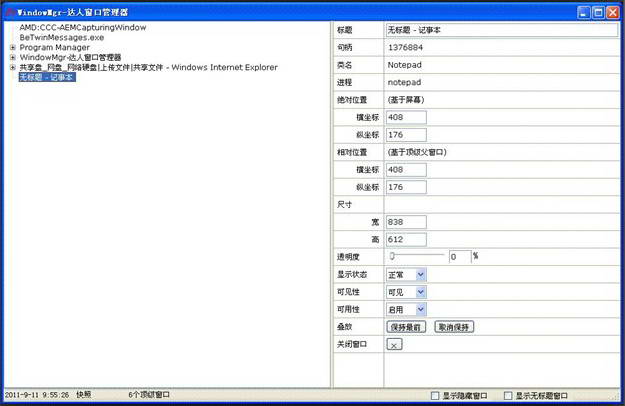
Task: Expand the Program Manager tree node
Action: [x=13, y=47]
